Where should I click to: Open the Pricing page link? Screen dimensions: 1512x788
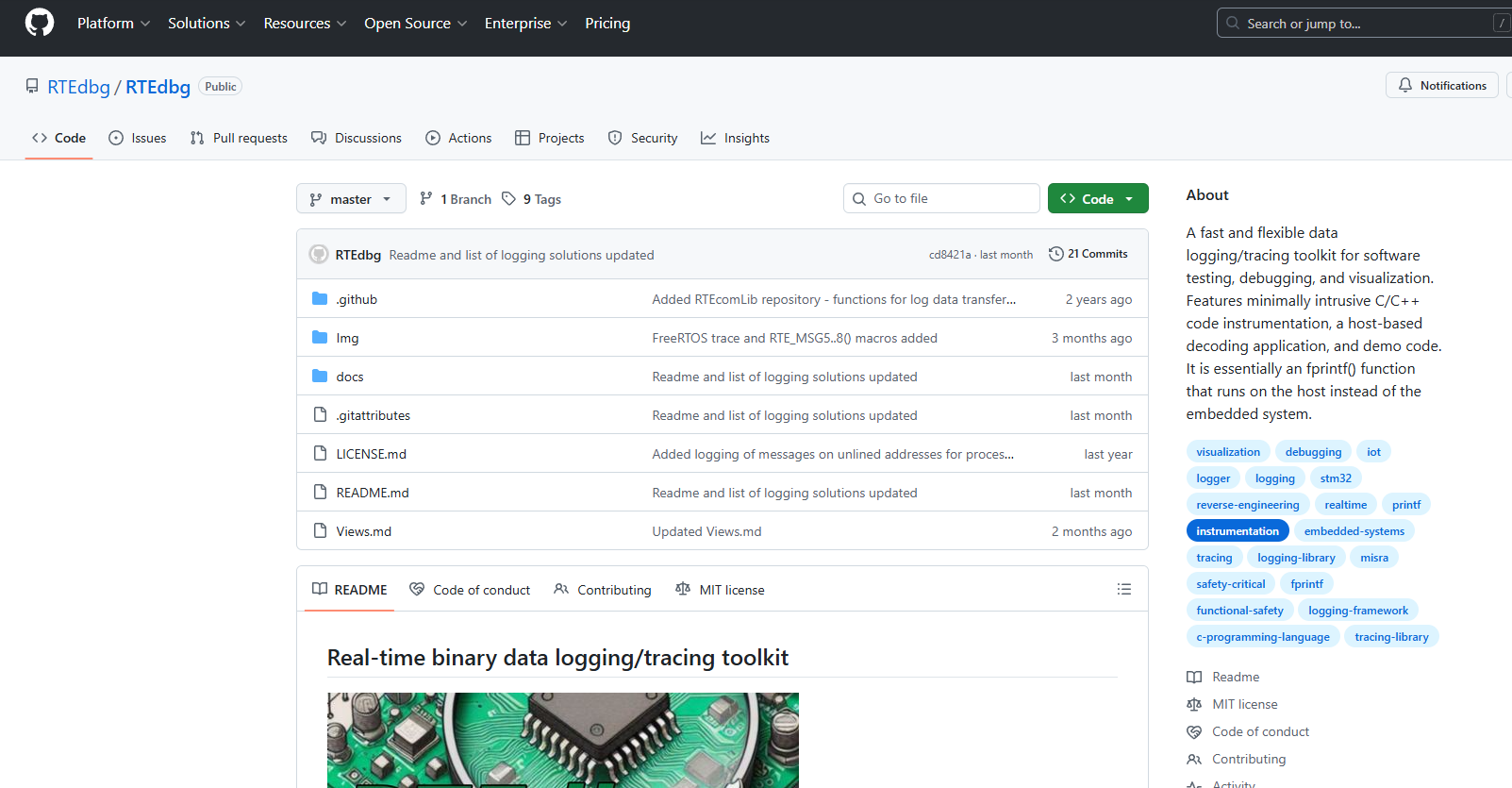tap(607, 23)
